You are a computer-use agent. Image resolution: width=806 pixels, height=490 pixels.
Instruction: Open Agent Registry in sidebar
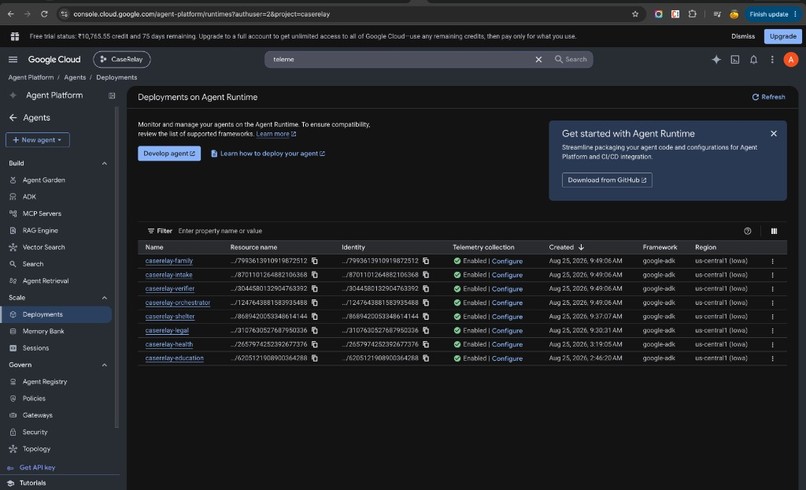pyautogui.click(x=45, y=382)
